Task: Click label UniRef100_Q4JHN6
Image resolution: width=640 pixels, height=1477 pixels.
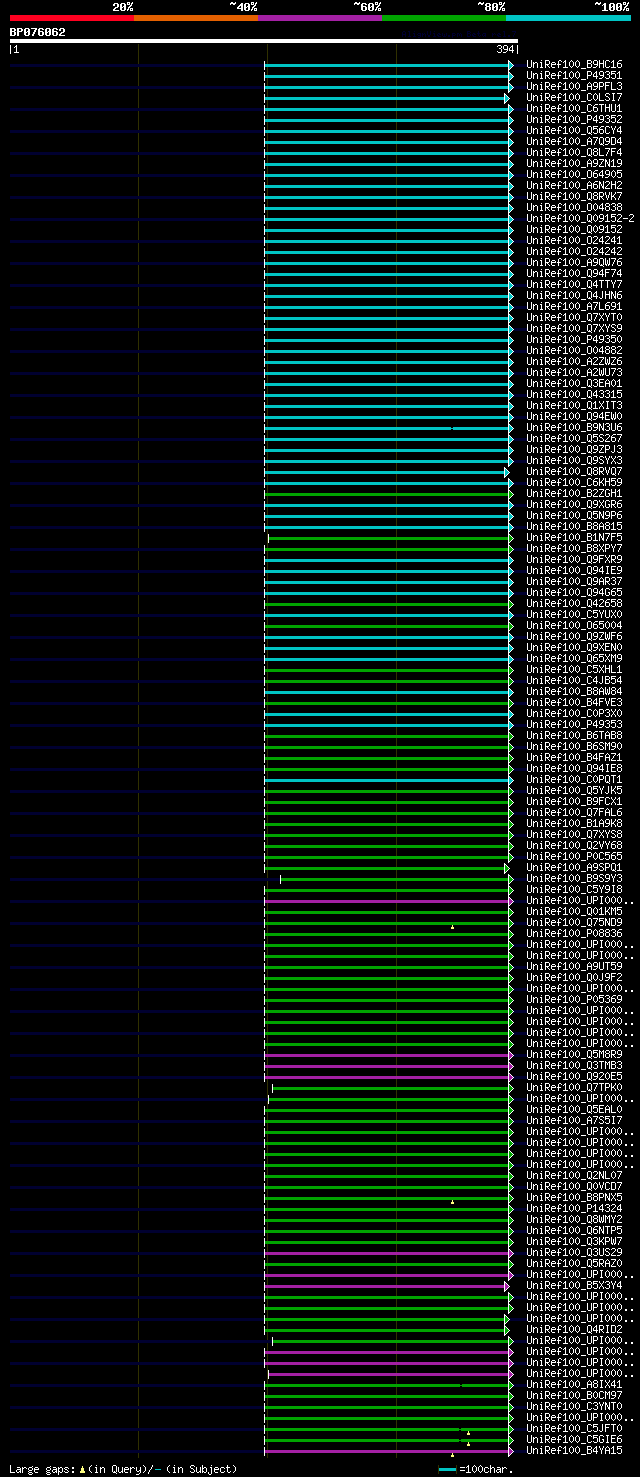Action: pyautogui.click(x=574, y=295)
